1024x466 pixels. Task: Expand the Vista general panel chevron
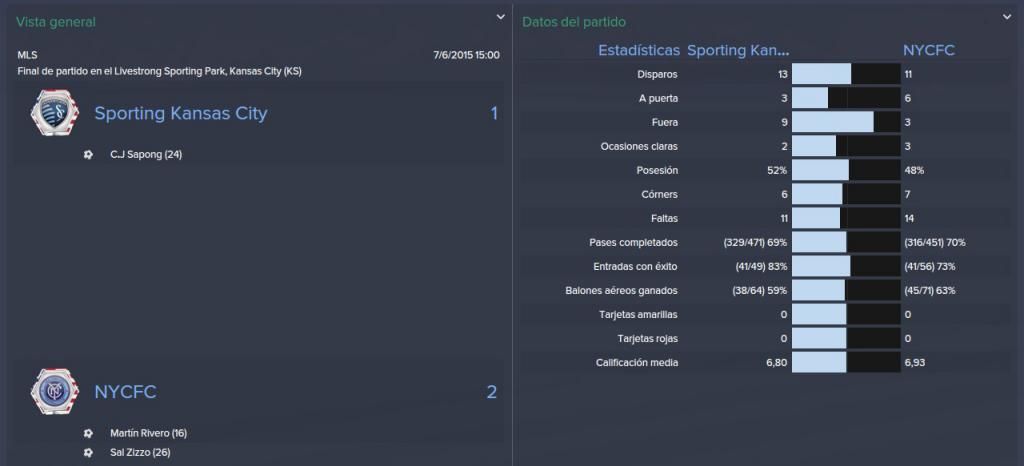click(x=500, y=17)
